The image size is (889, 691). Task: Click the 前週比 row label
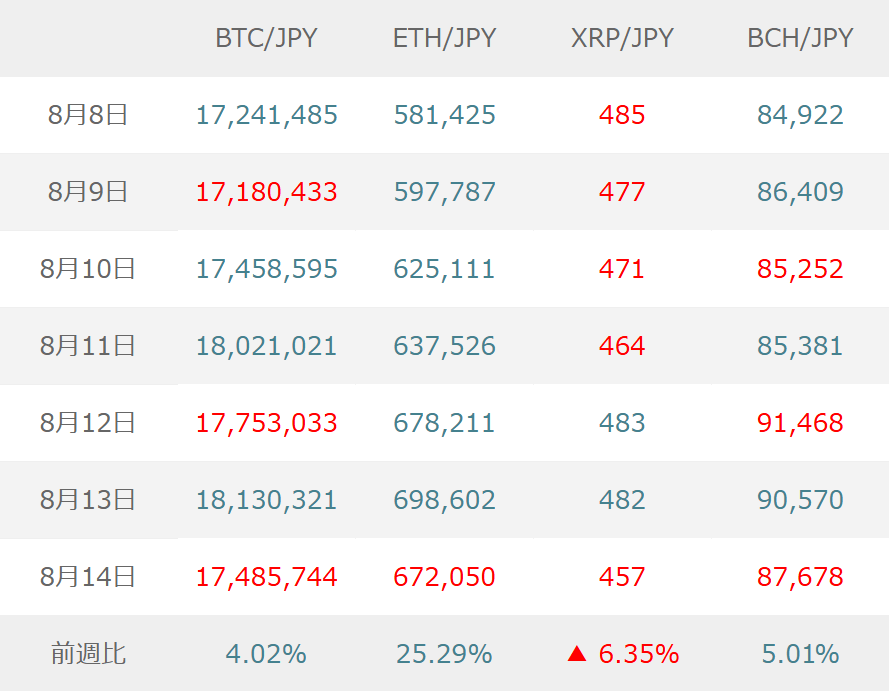click(88, 655)
